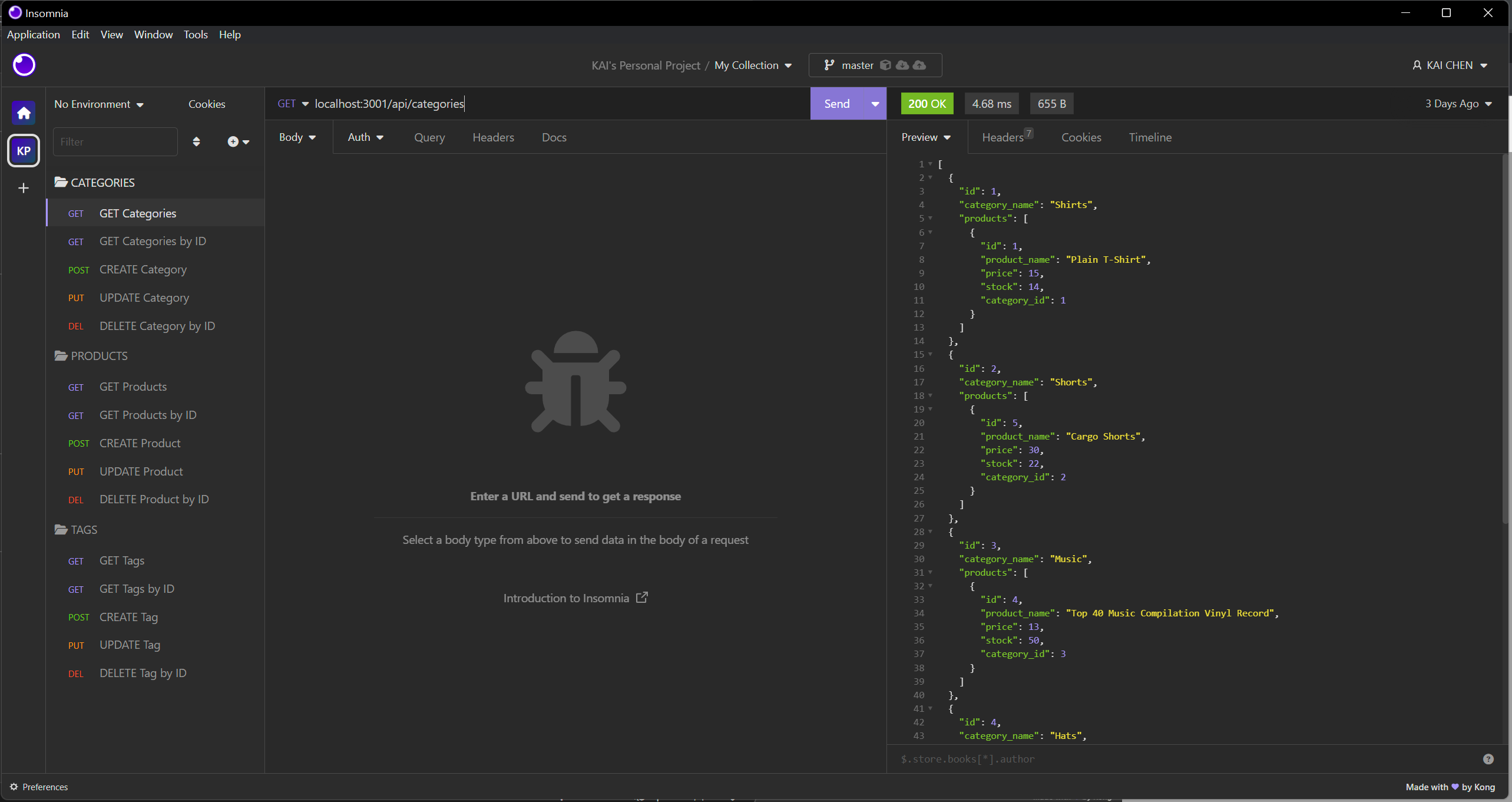Open the GET method dropdown
The height and width of the screenshot is (802, 1512).
[293, 104]
